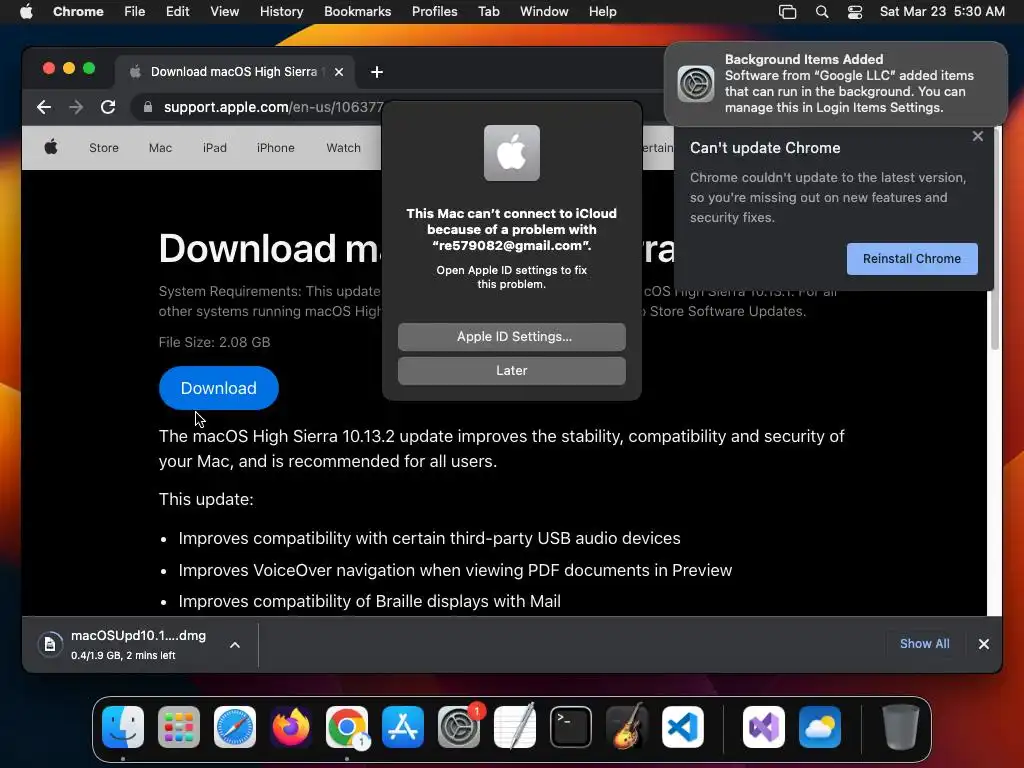Open the Tab menu
The width and height of the screenshot is (1024, 768).
click(488, 12)
